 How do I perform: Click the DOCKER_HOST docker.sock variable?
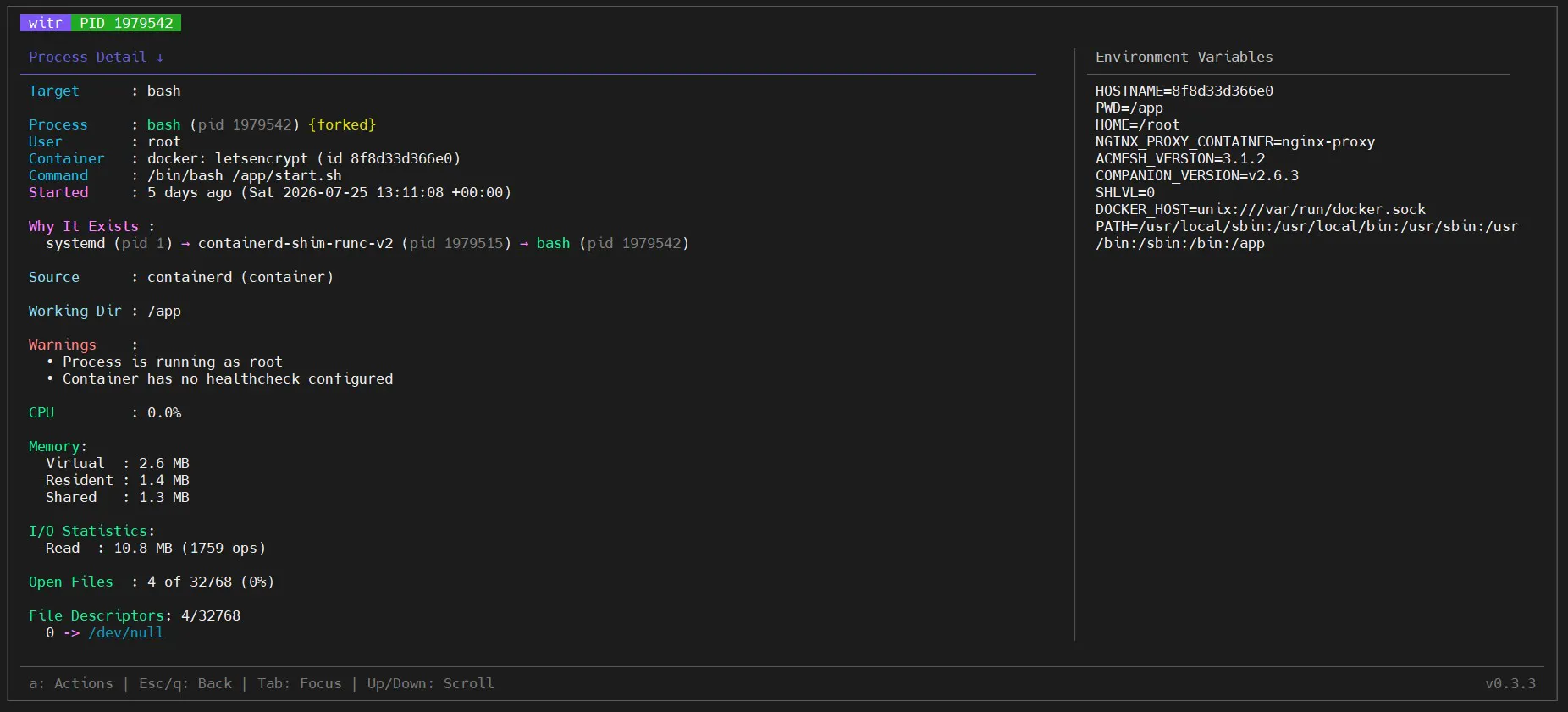tap(1260, 209)
